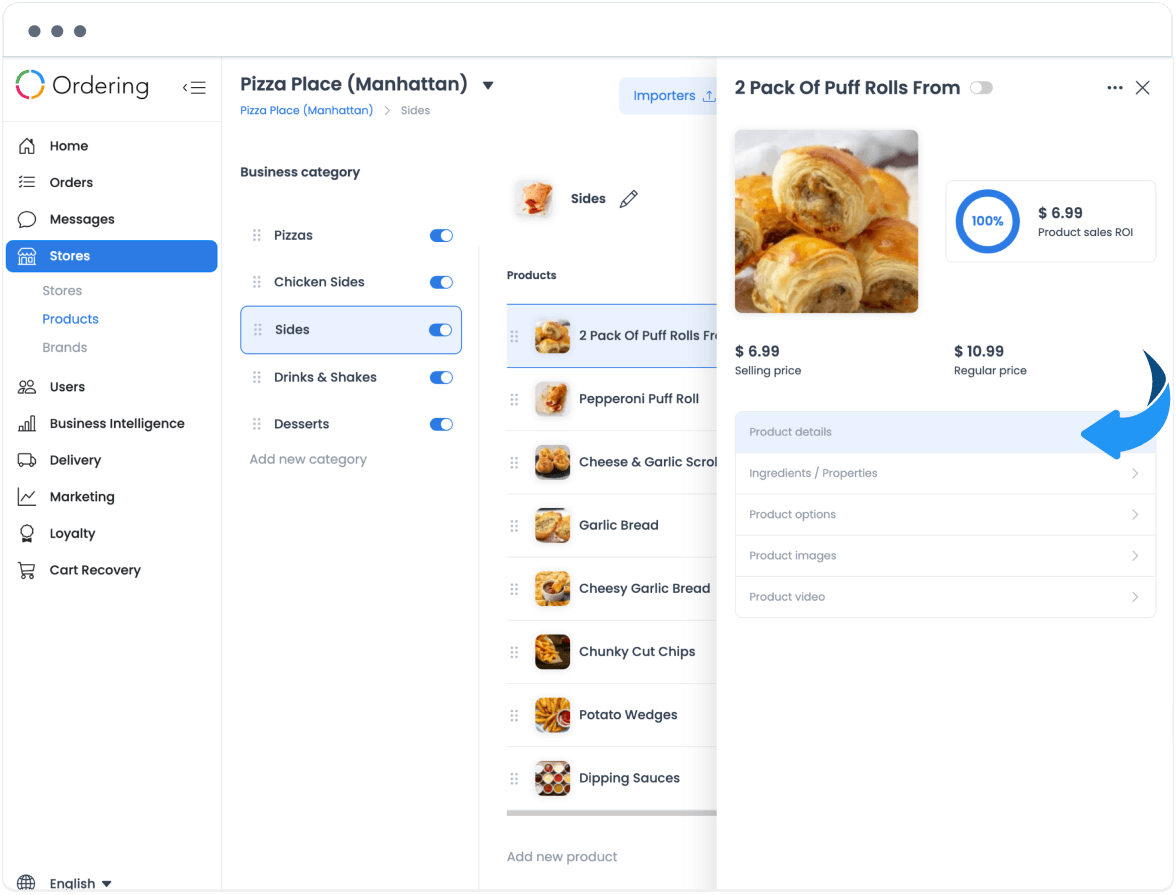Click the Garlic Bread thumbnail icon

tap(552, 526)
